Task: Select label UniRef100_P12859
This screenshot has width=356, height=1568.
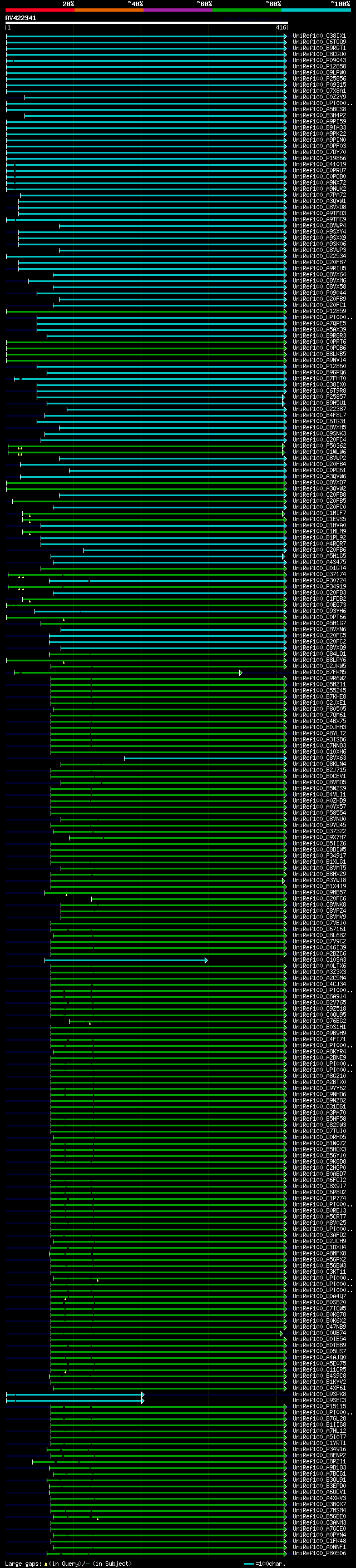Action: [x=319, y=311]
